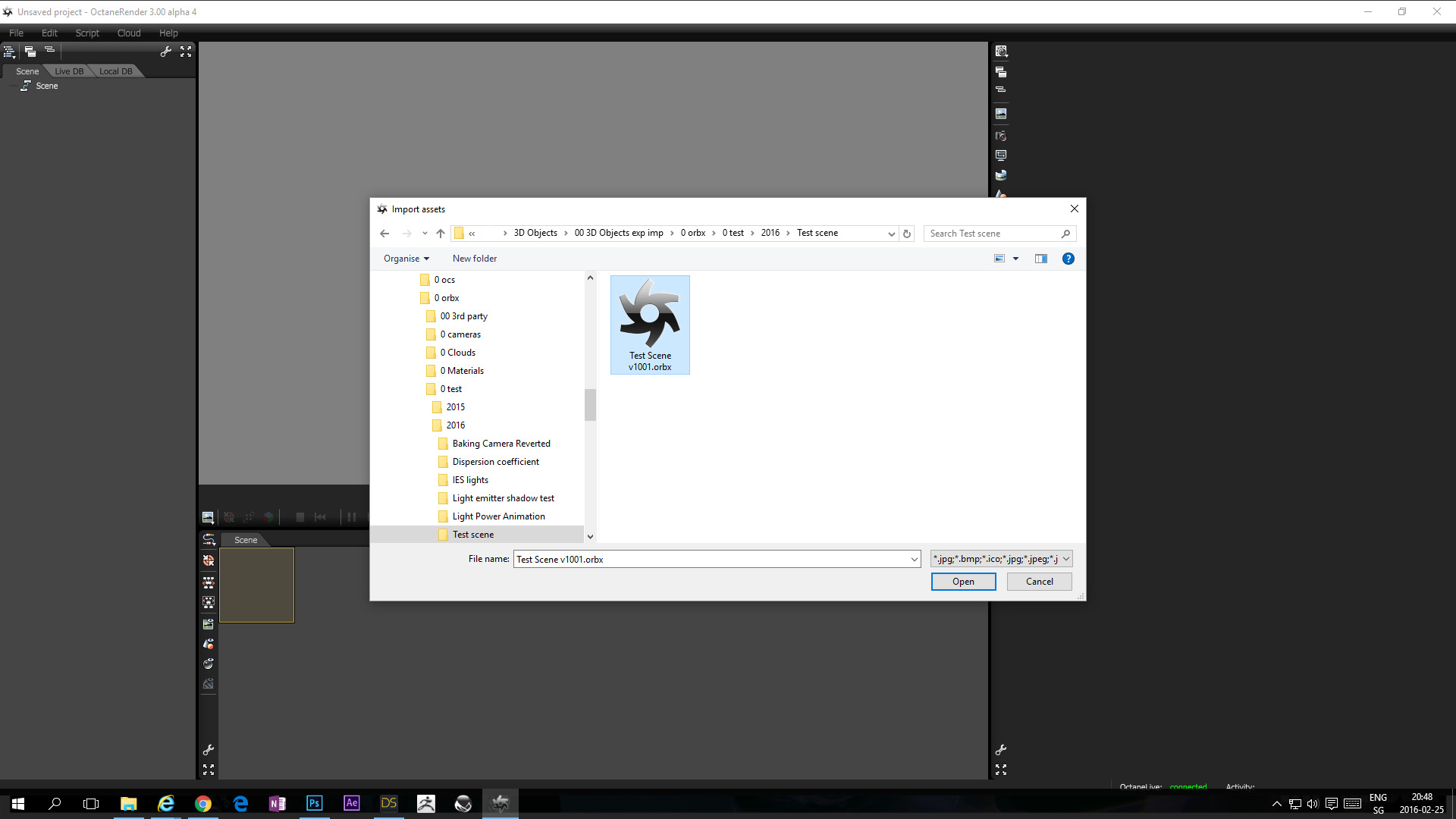Maximize the Scene outliner panel with arrows icon
The height and width of the screenshot is (819, 1456).
click(x=186, y=52)
